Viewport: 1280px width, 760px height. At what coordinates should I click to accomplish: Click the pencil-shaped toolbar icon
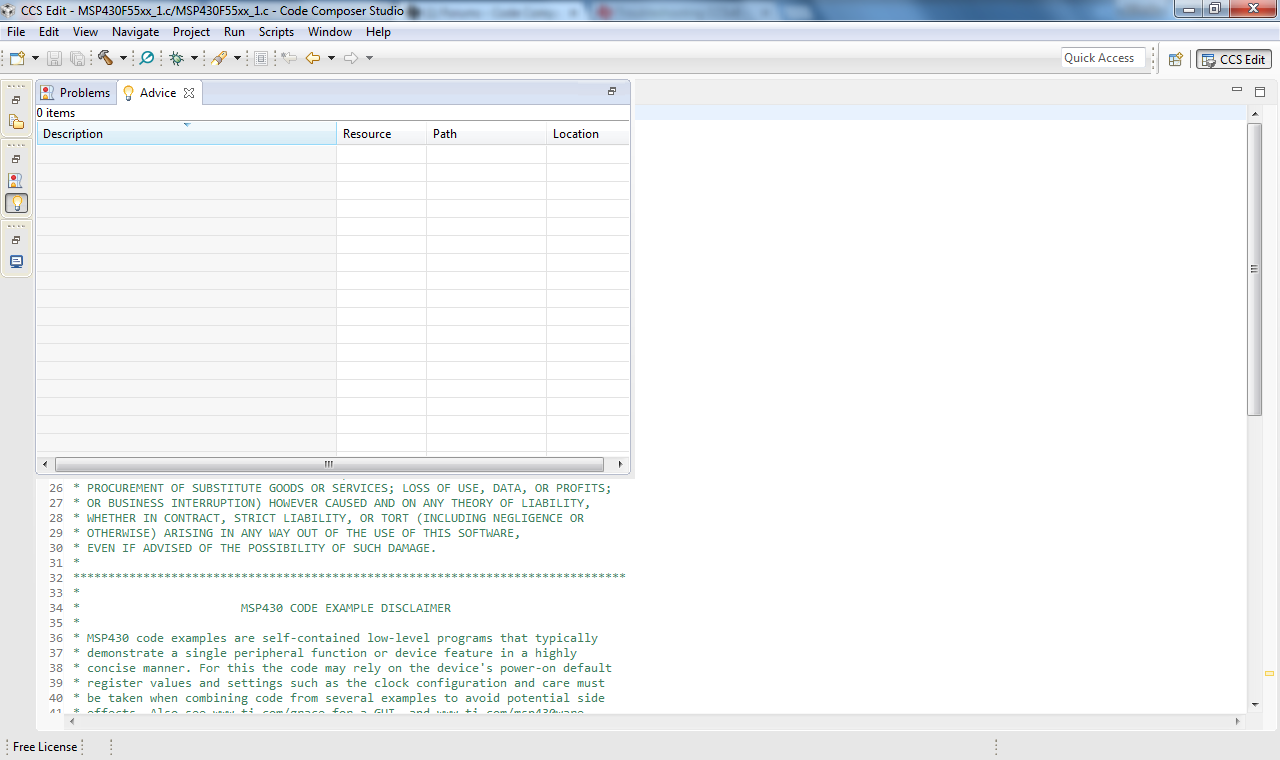[219, 58]
